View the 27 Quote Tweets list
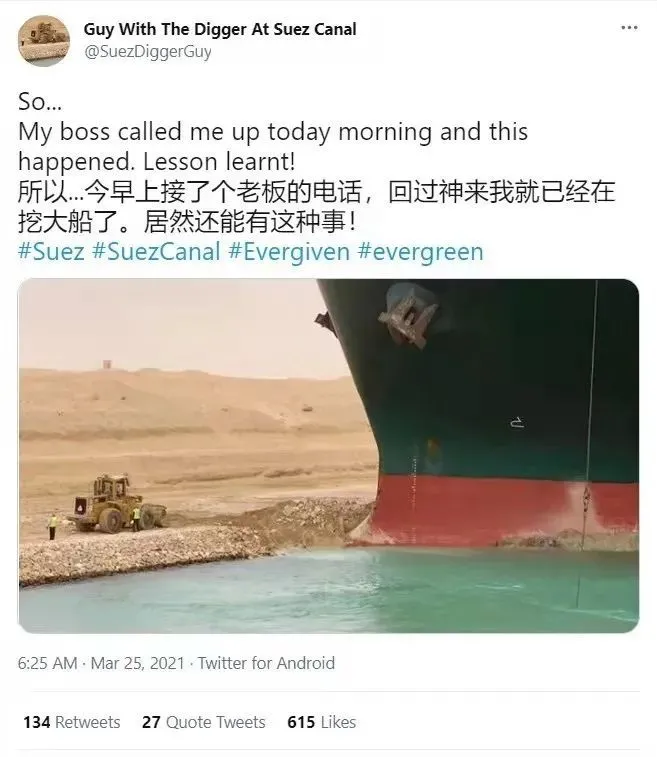 204,722
